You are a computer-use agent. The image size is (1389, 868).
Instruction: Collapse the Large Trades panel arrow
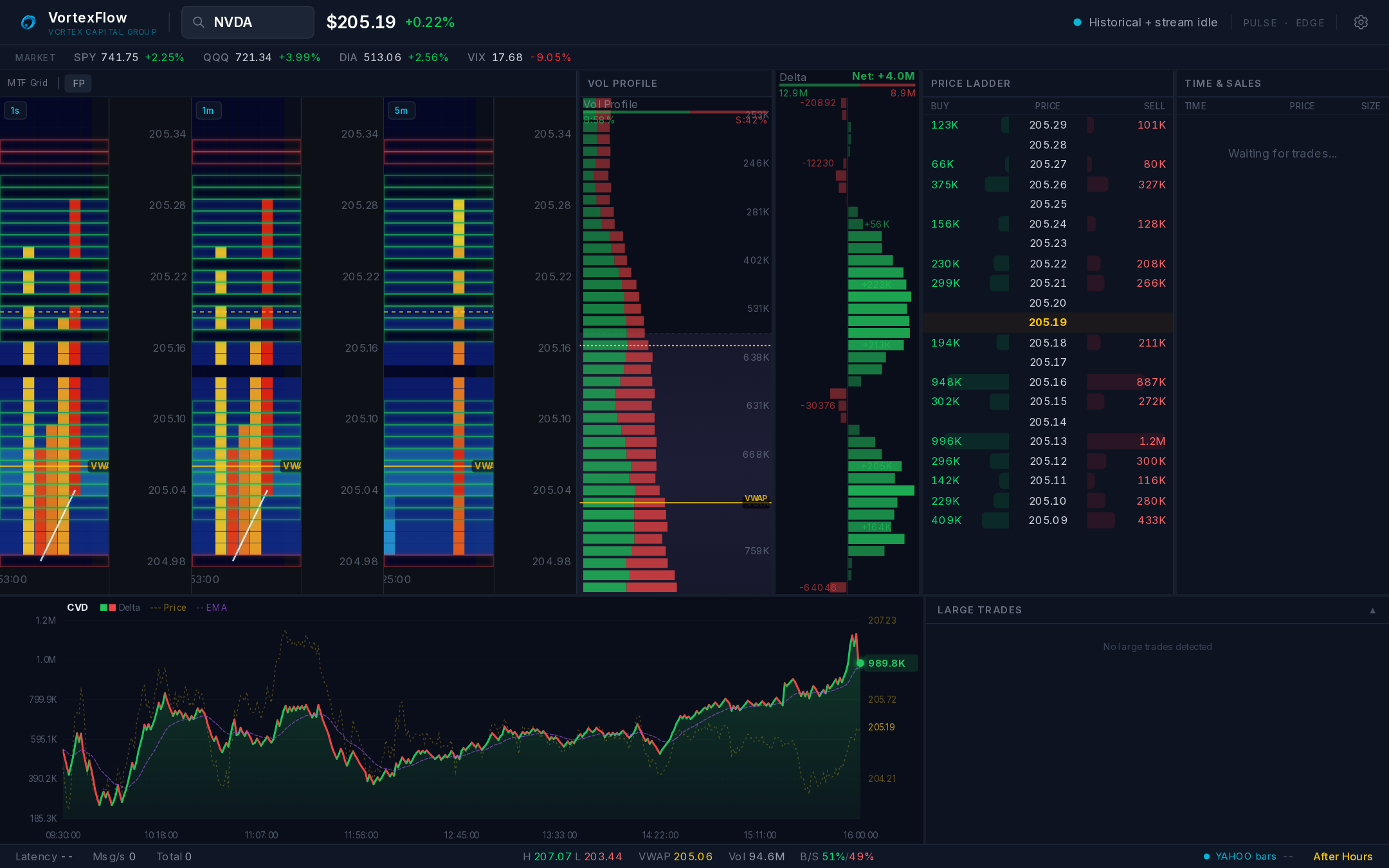point(1372,610)
